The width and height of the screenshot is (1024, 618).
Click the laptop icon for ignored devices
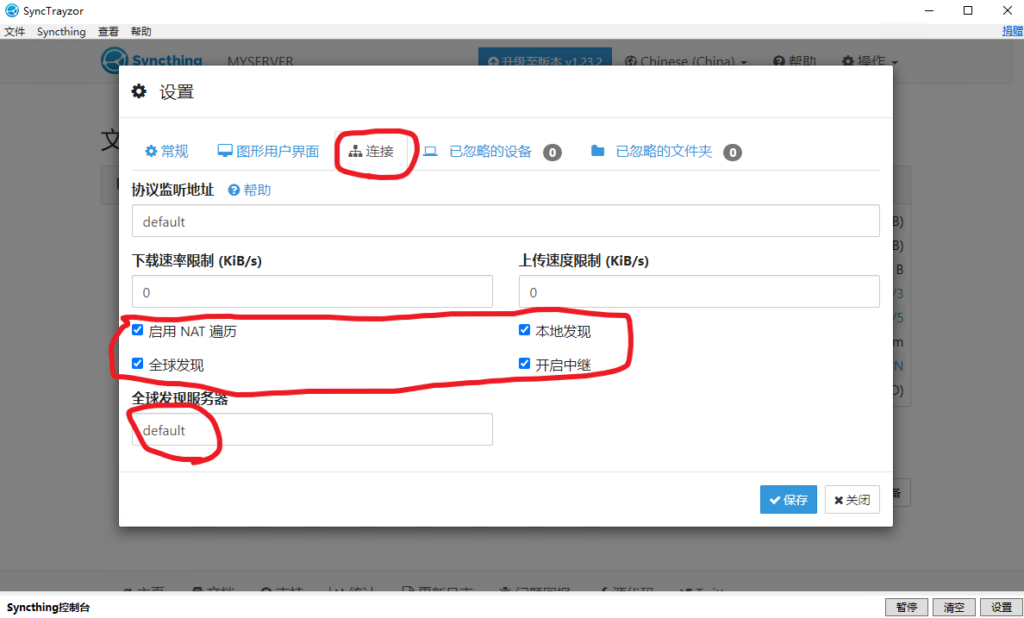point(430,152)
